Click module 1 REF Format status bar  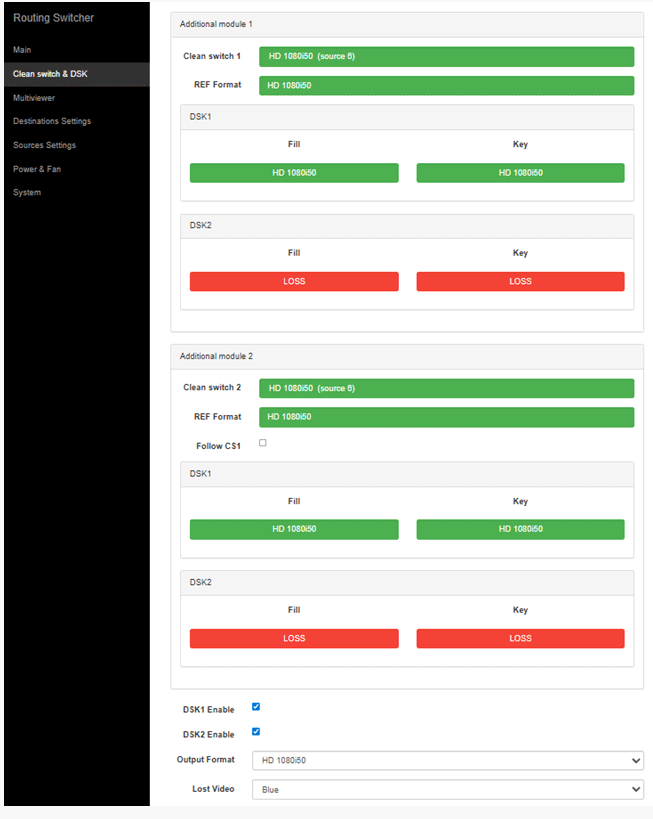[446, 86]
